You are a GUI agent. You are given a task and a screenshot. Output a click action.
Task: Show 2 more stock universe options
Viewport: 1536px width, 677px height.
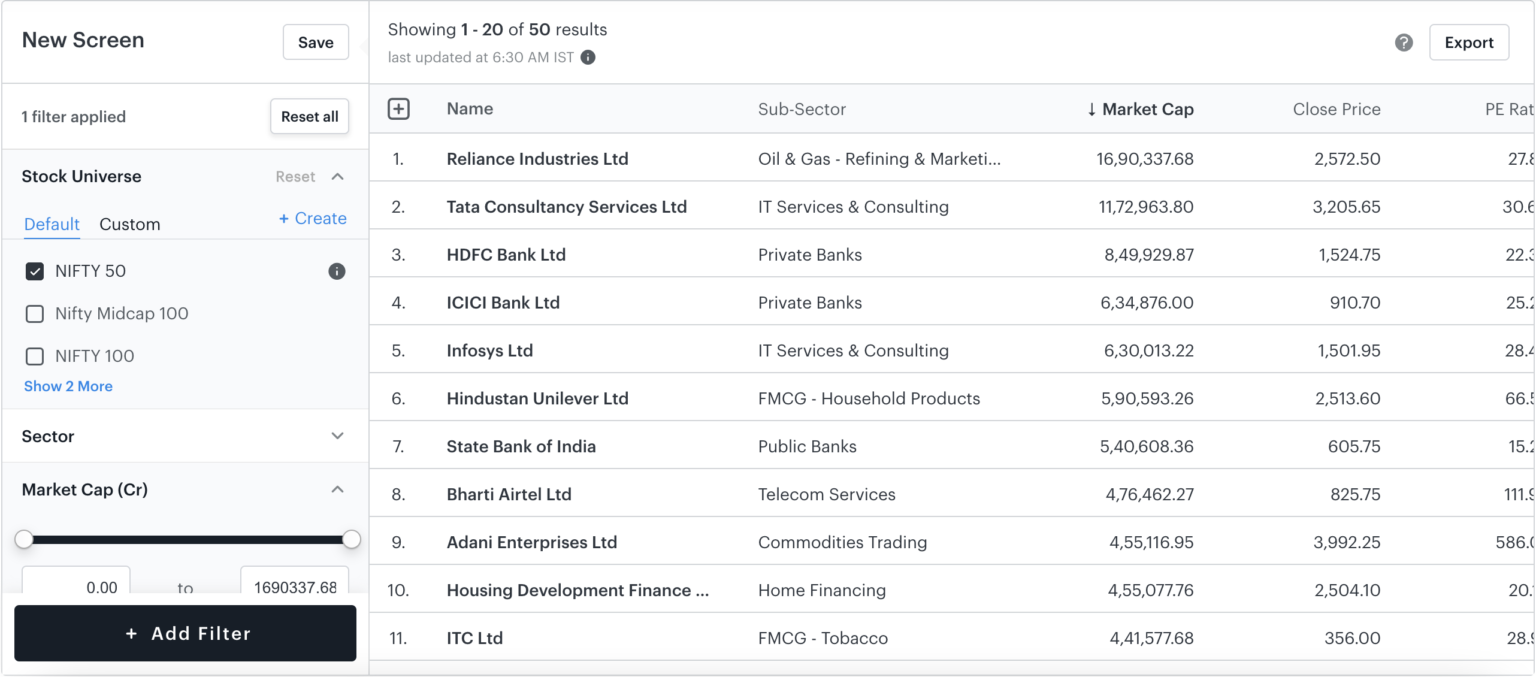pyautogui.click(x=68, y=386)
